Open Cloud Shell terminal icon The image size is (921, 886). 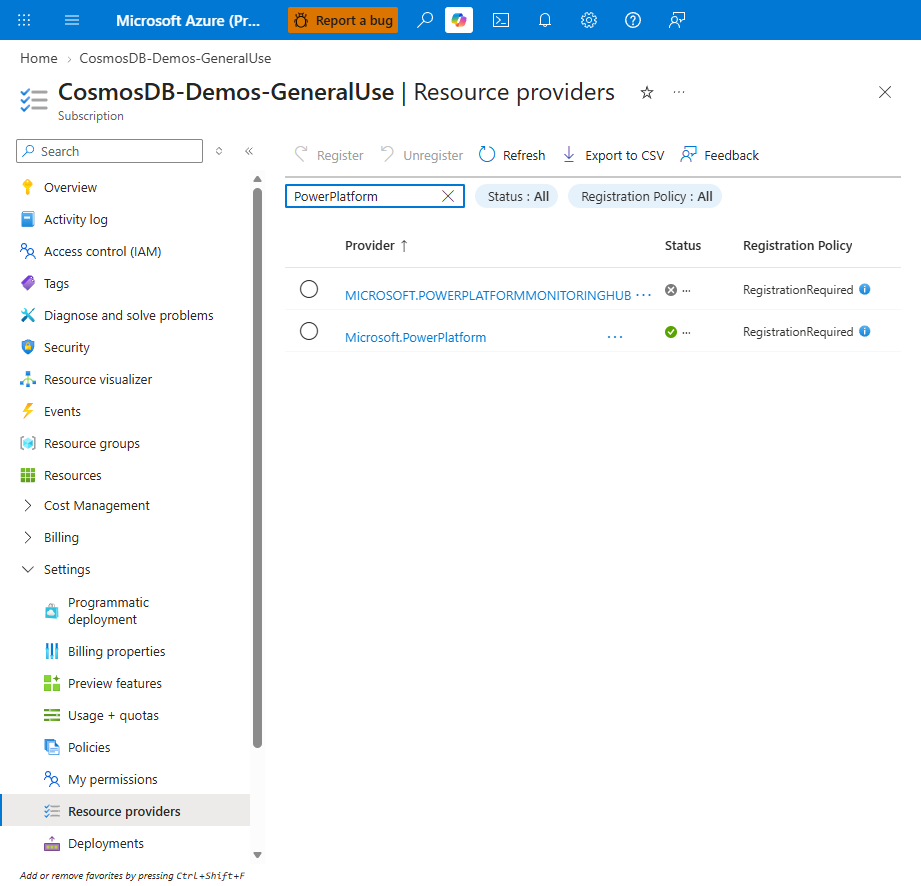(500, 21)
